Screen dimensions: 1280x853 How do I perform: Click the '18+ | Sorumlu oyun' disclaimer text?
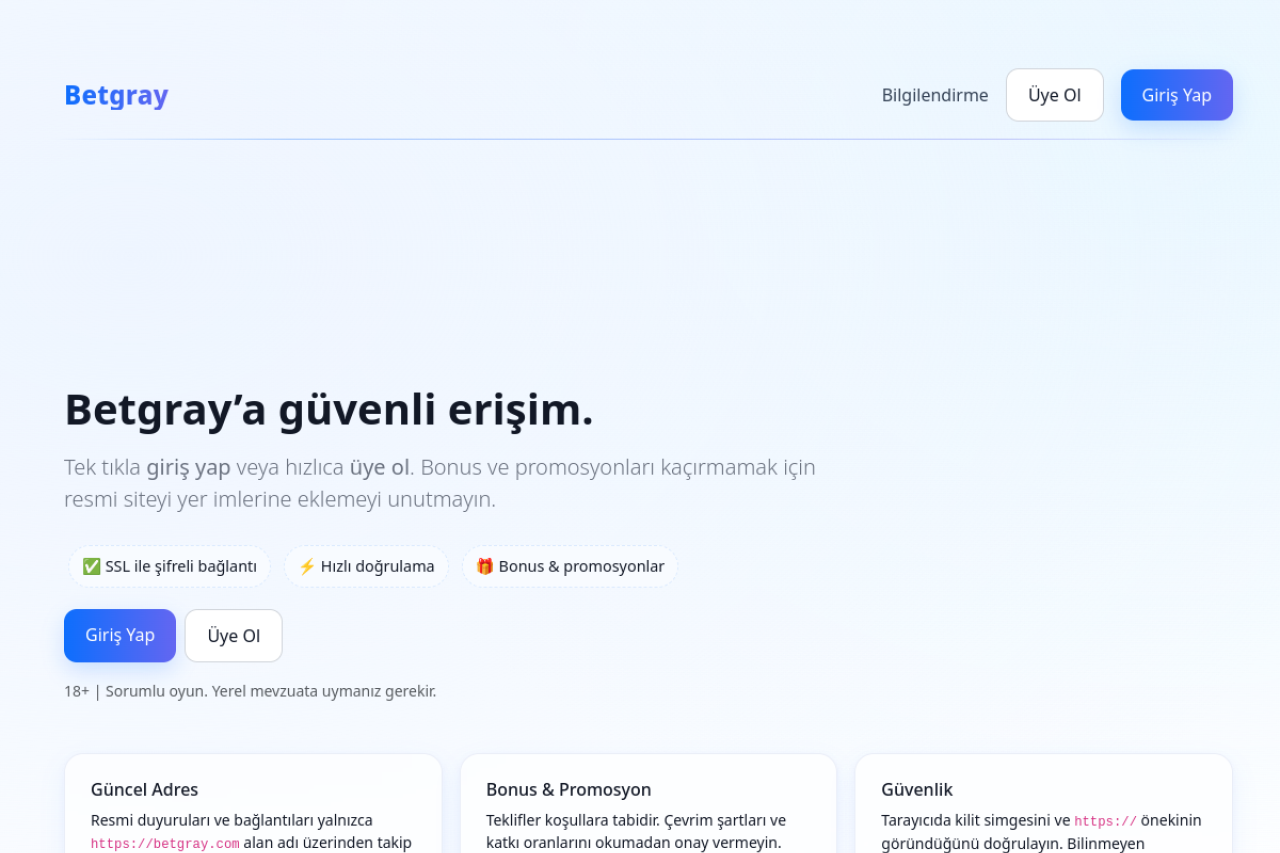250,691
